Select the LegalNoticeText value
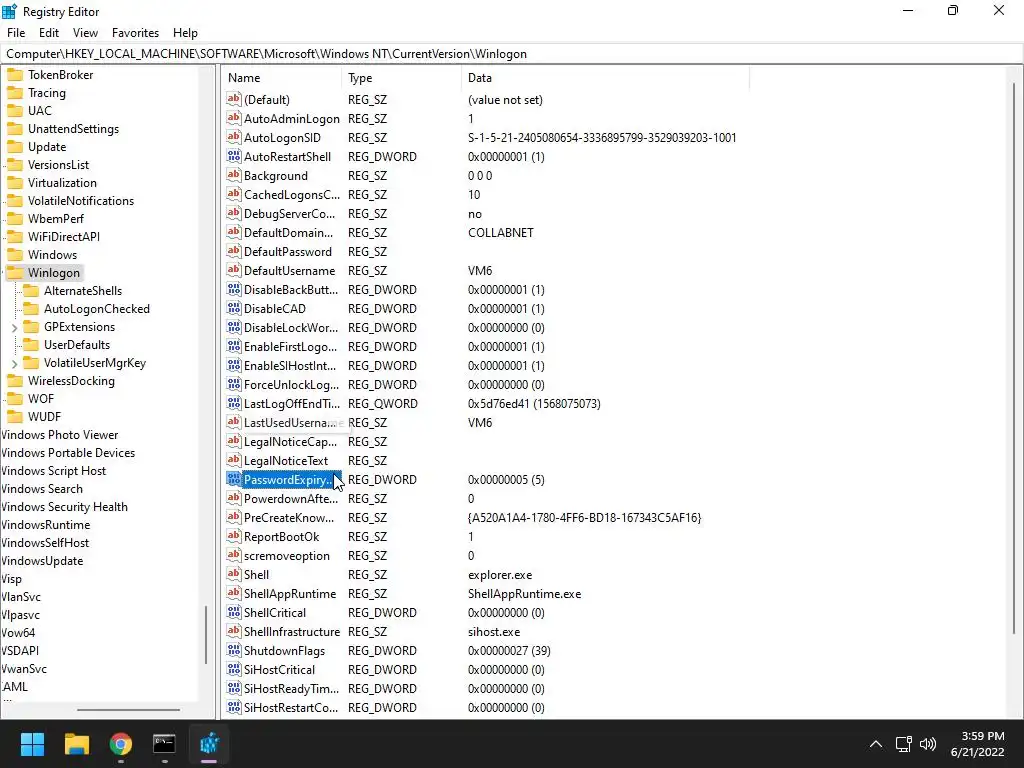Viewport: 1024px width, 768px height. [286, 460]
